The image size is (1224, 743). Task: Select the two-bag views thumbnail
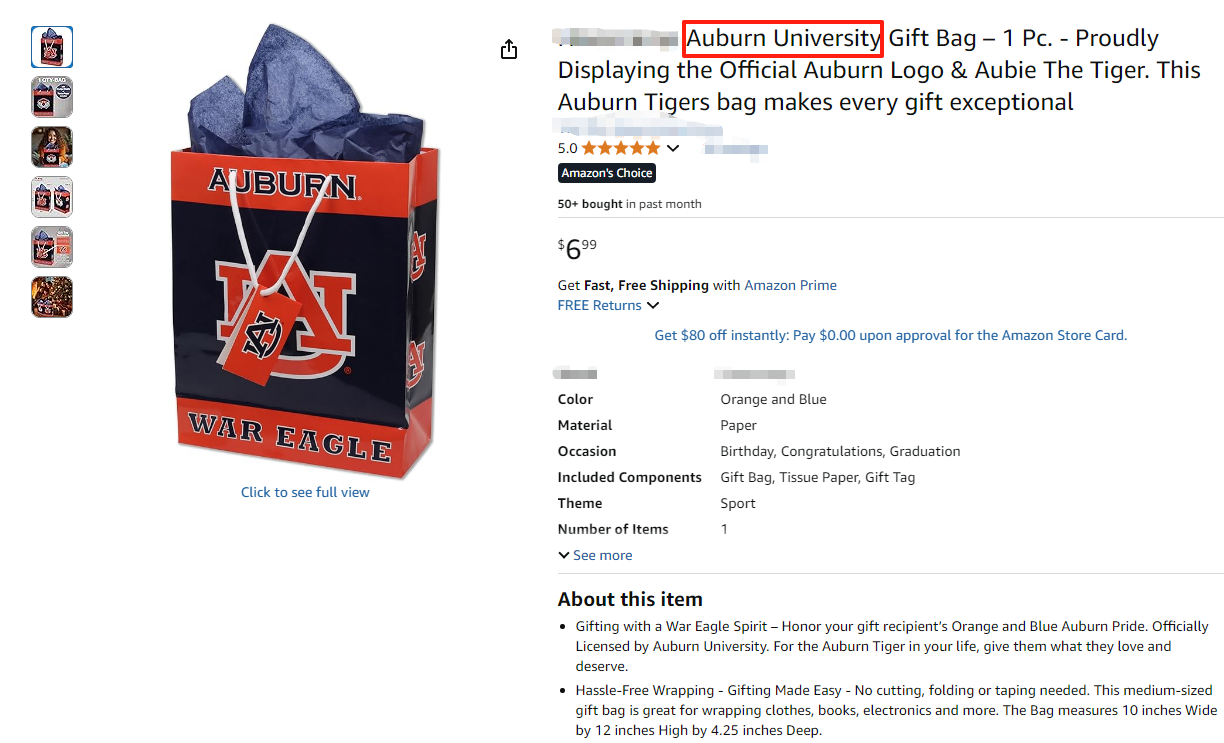tap(52, 197)
